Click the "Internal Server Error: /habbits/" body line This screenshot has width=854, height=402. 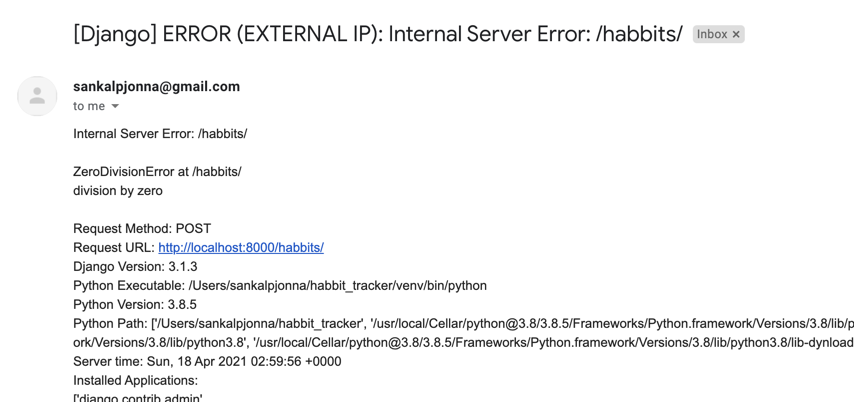point(160,134)
